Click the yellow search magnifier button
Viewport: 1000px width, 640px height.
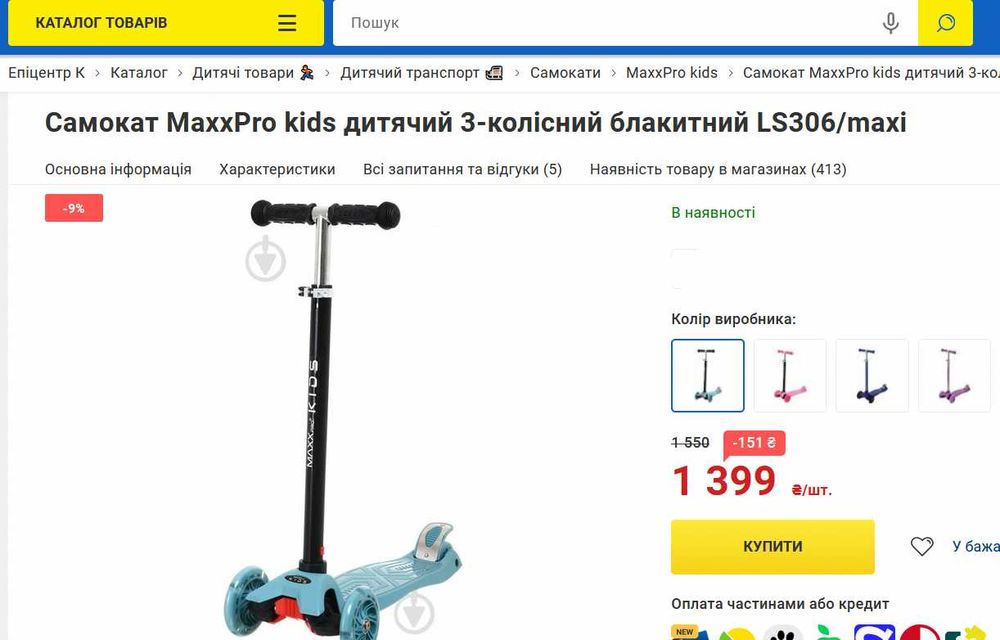[945, 23]
